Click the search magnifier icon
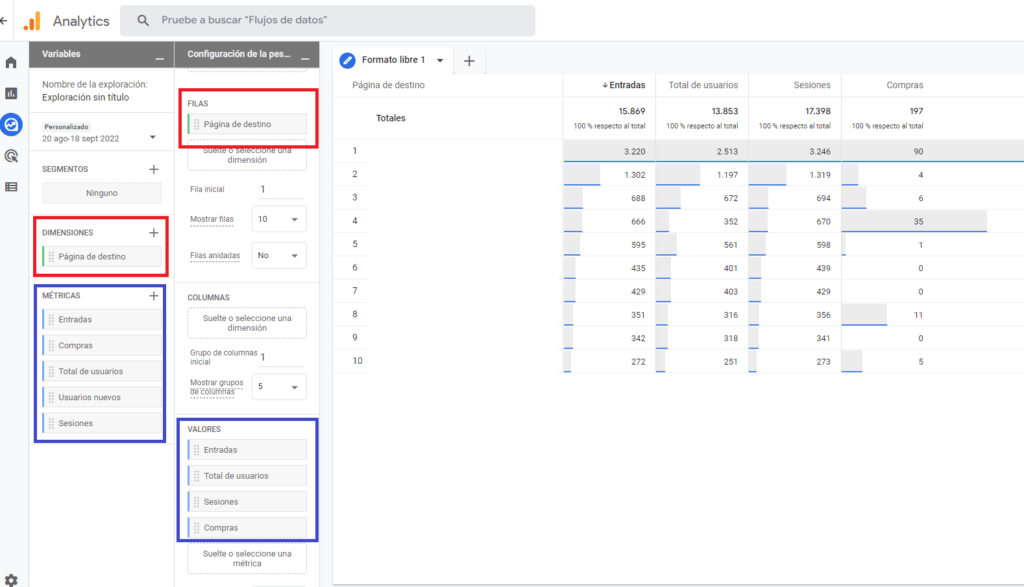Viewport: 1024px width, 587px height. pyautogui.click(x=143, y=20)
